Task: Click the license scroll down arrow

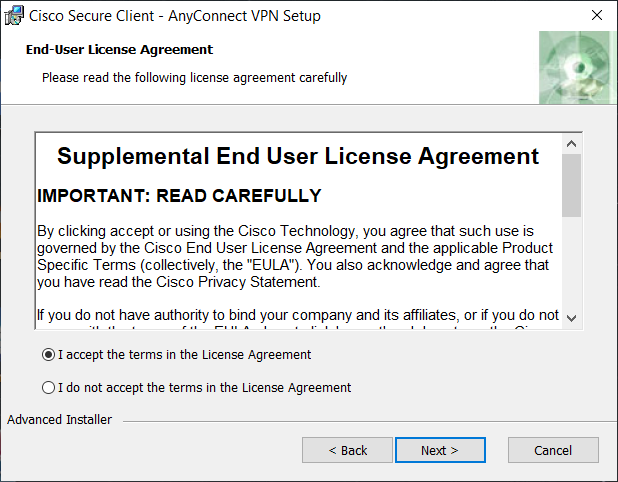Action: click(x=571, y=317)
